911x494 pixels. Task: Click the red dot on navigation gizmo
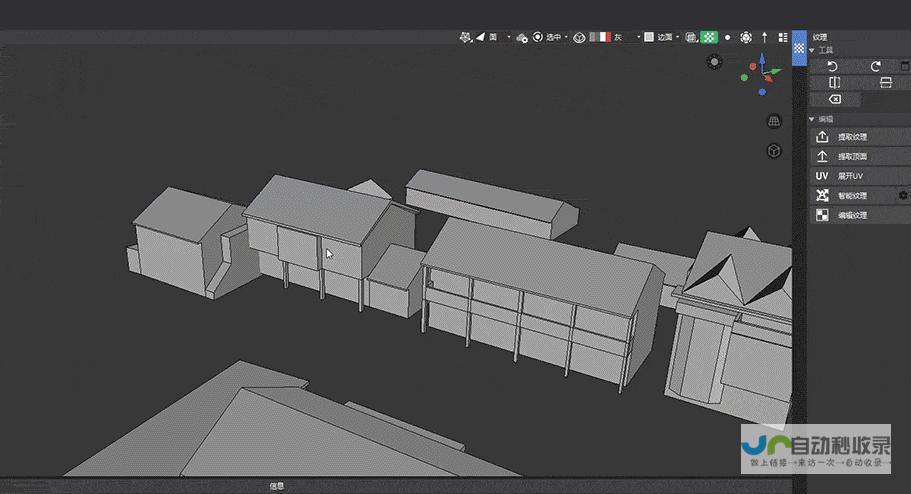tap(753, 67)
